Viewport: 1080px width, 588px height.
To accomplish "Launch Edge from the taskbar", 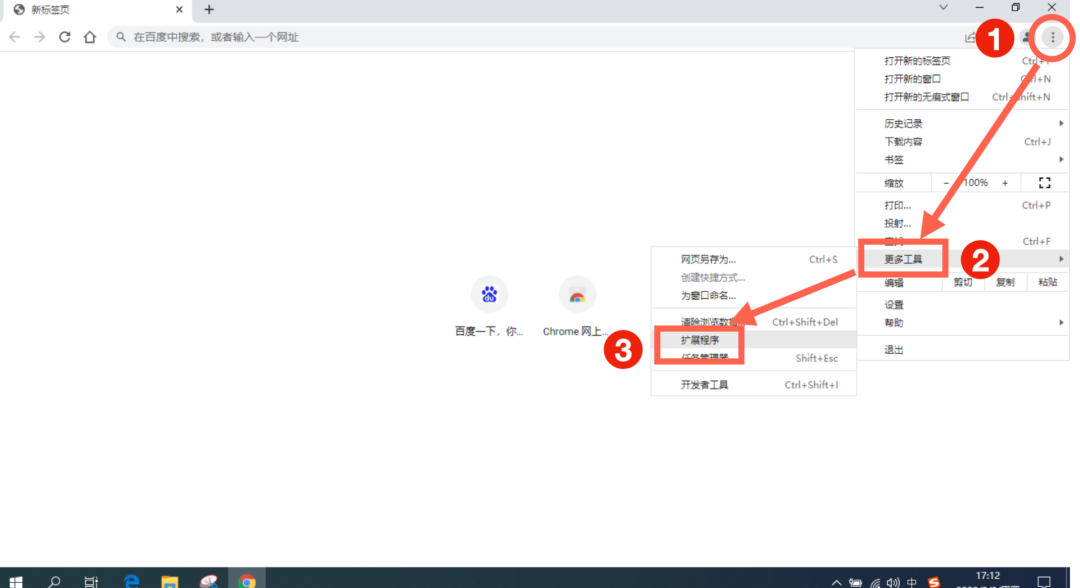I will [x=131, y=580].
